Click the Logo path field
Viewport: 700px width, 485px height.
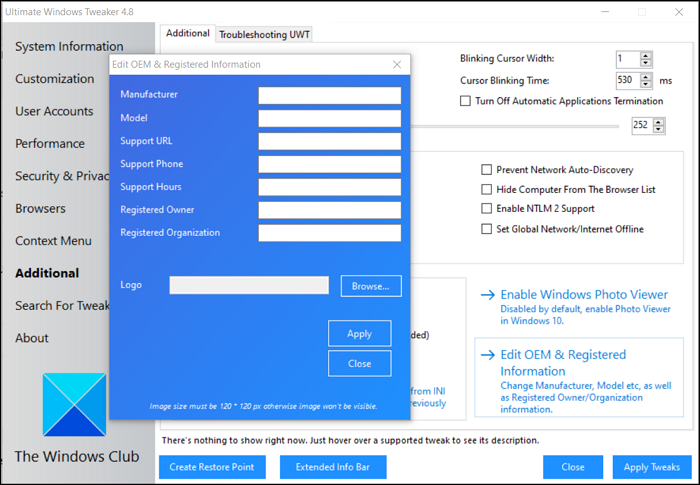(249, 285)
